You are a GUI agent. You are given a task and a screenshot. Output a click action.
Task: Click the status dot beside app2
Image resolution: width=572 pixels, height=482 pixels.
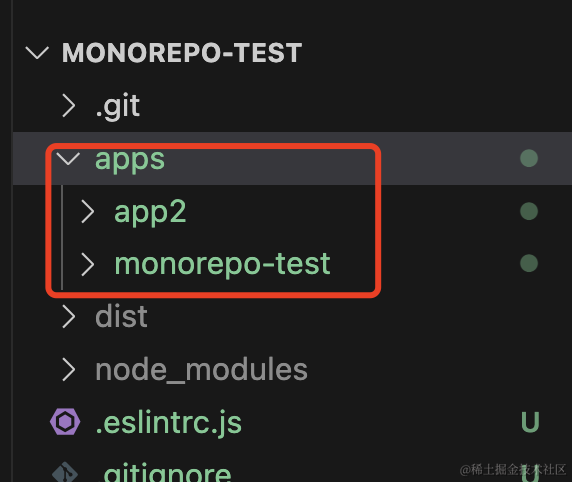(x=529, y=211)
